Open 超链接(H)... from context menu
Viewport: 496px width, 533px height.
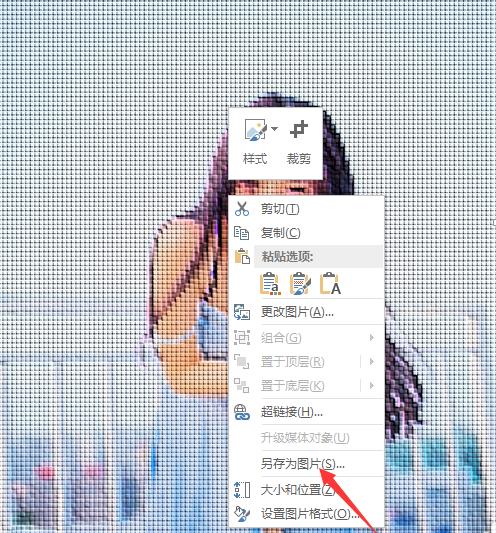tap(292, 412)
